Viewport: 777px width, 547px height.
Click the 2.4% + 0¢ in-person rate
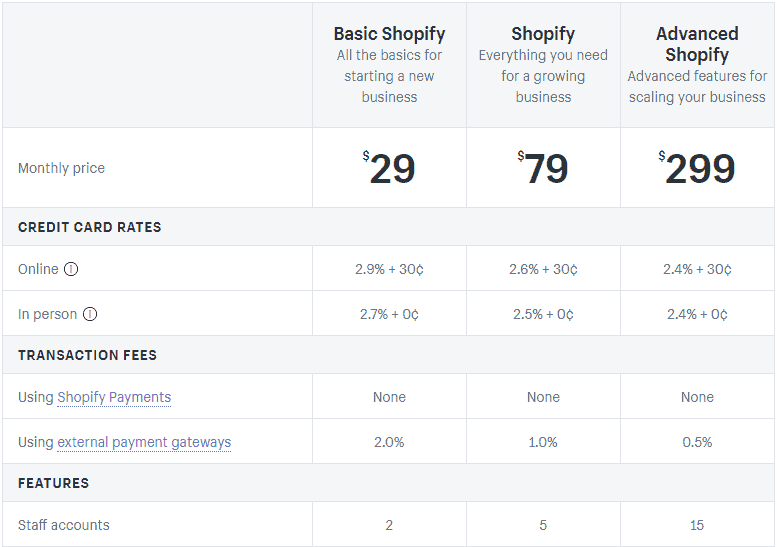697,314
